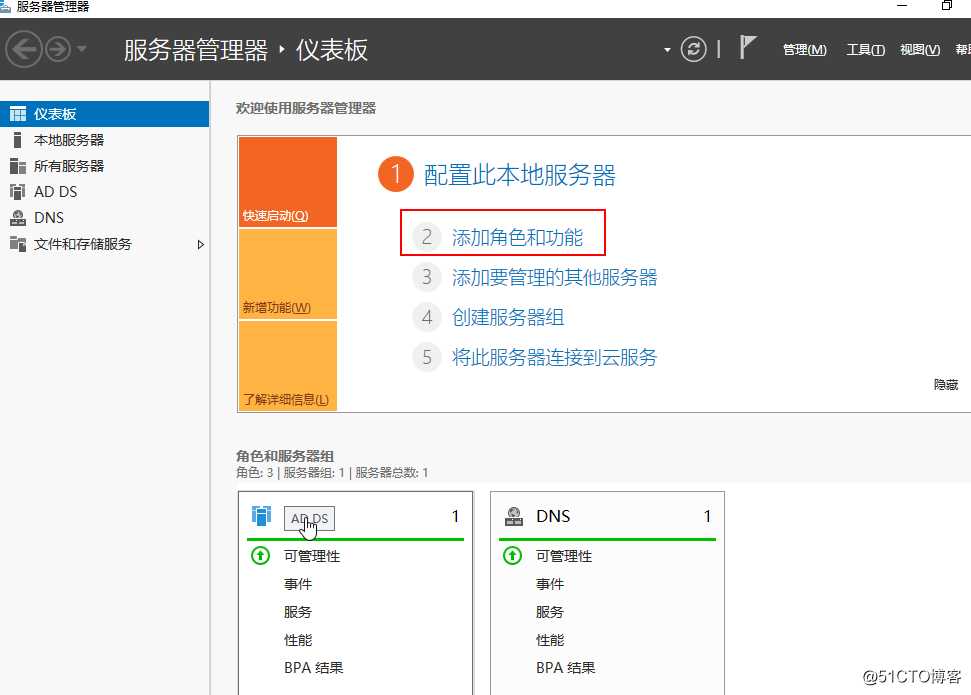Open 性能 in AD DS tile

(x=298, y=640)
